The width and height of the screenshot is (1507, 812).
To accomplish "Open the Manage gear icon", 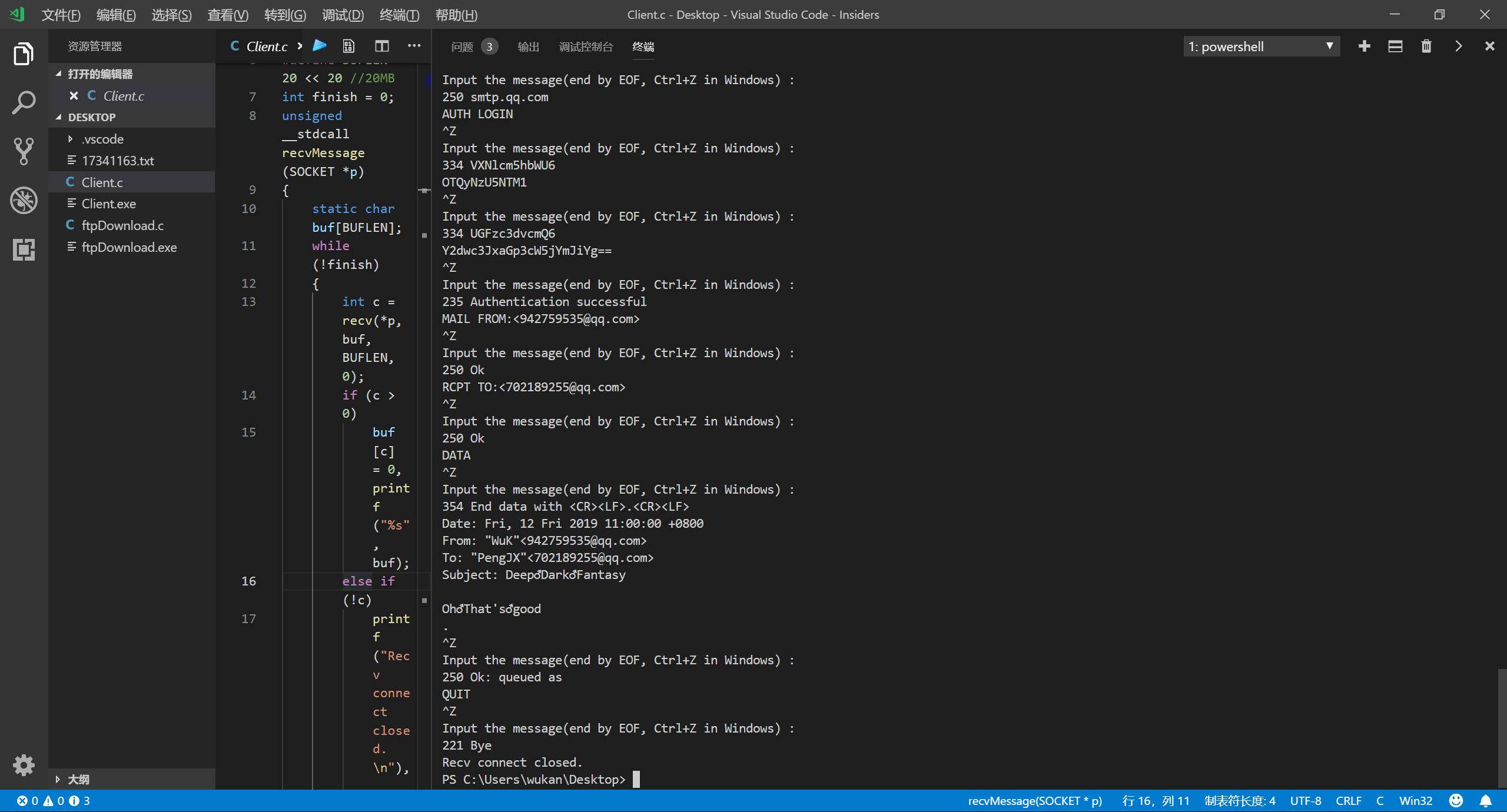I will coord(24,765).
